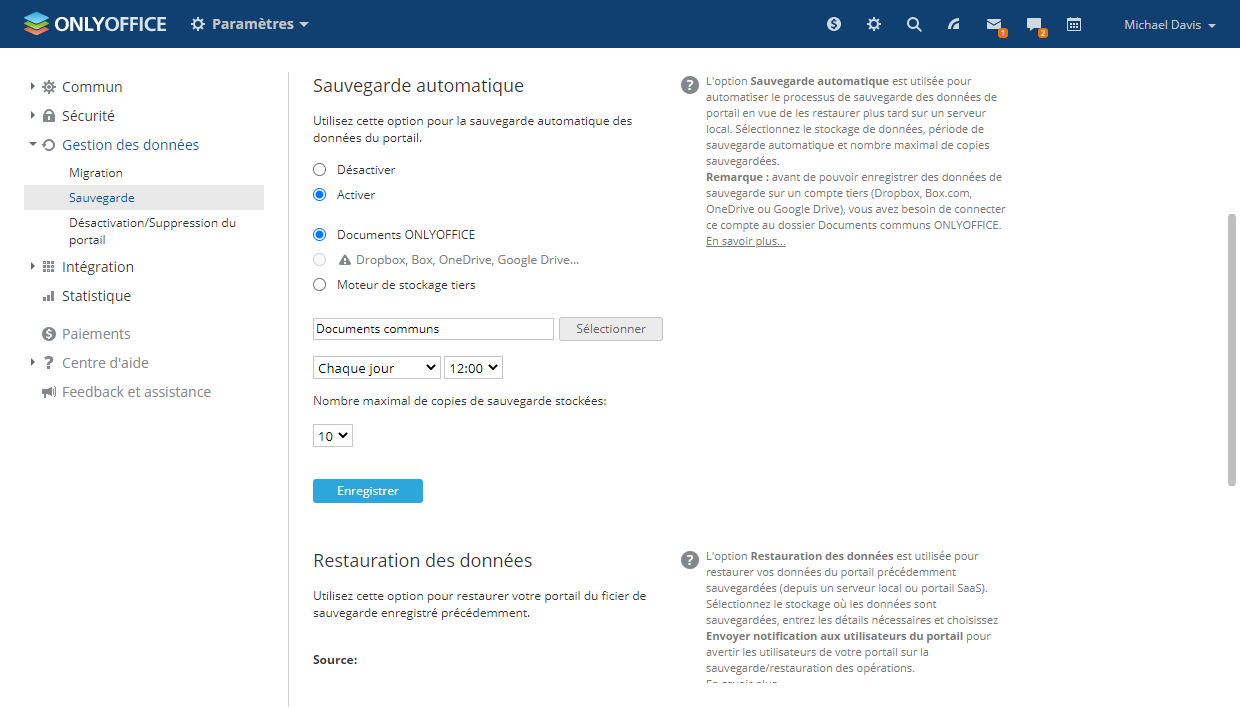The height and width of the screenshot is (708, 1240).
Task: Click the Sauvegarde automatique heading
Action: [x=418, y=86]
